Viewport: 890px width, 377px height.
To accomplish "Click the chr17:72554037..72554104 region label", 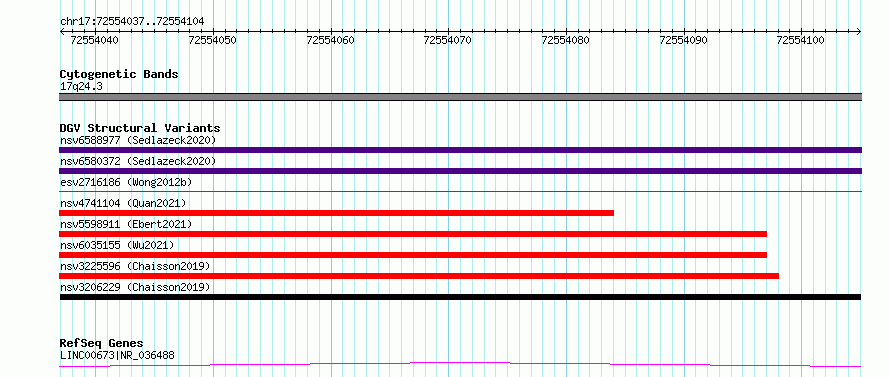I will pyautogui.click(x=132, y=22).
